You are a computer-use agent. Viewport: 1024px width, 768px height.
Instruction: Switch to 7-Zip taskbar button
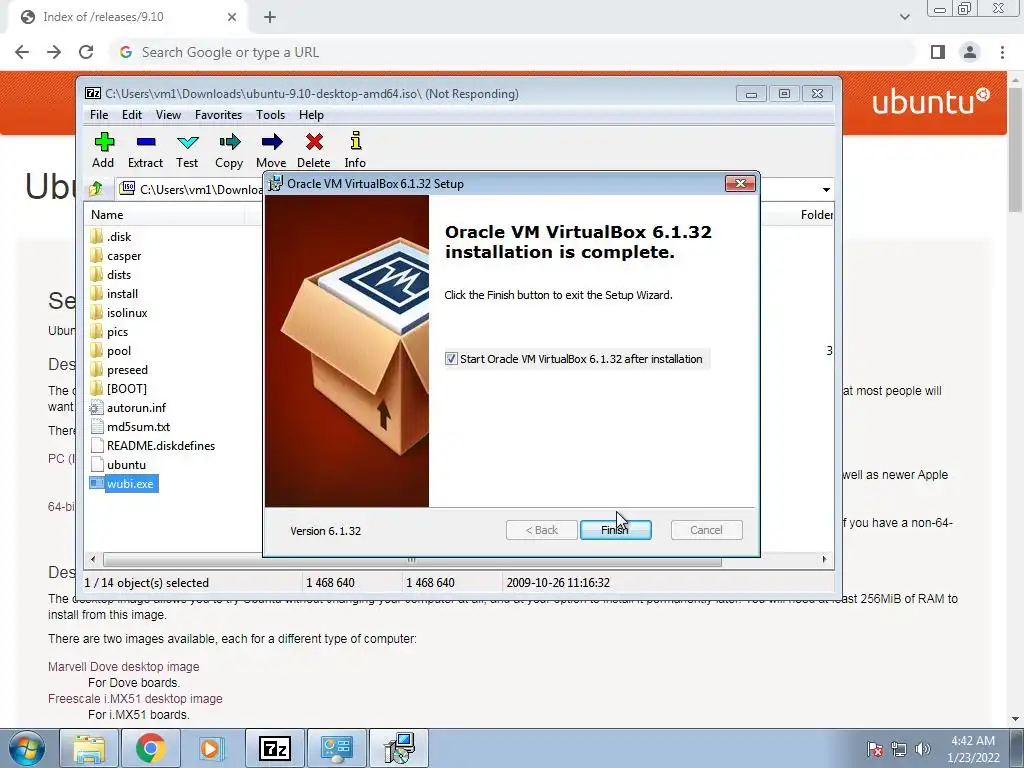[x=274, y=748]
